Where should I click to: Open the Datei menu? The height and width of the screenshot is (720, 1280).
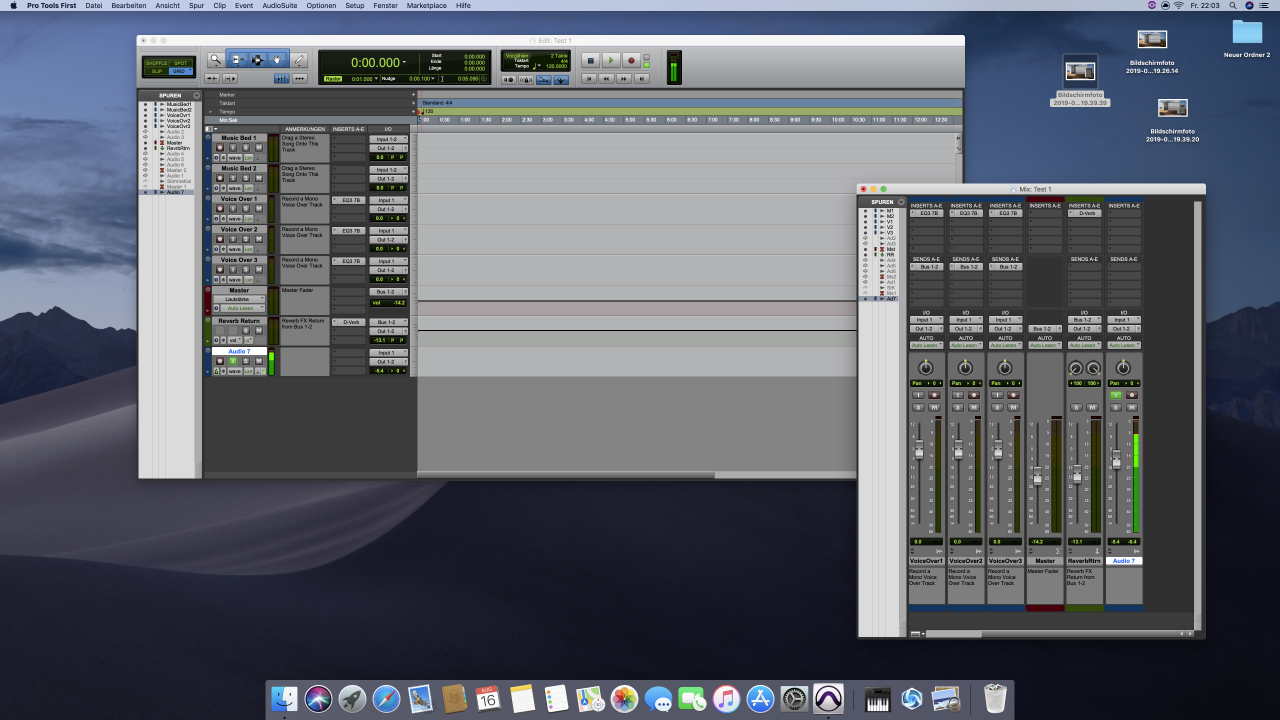94,5
